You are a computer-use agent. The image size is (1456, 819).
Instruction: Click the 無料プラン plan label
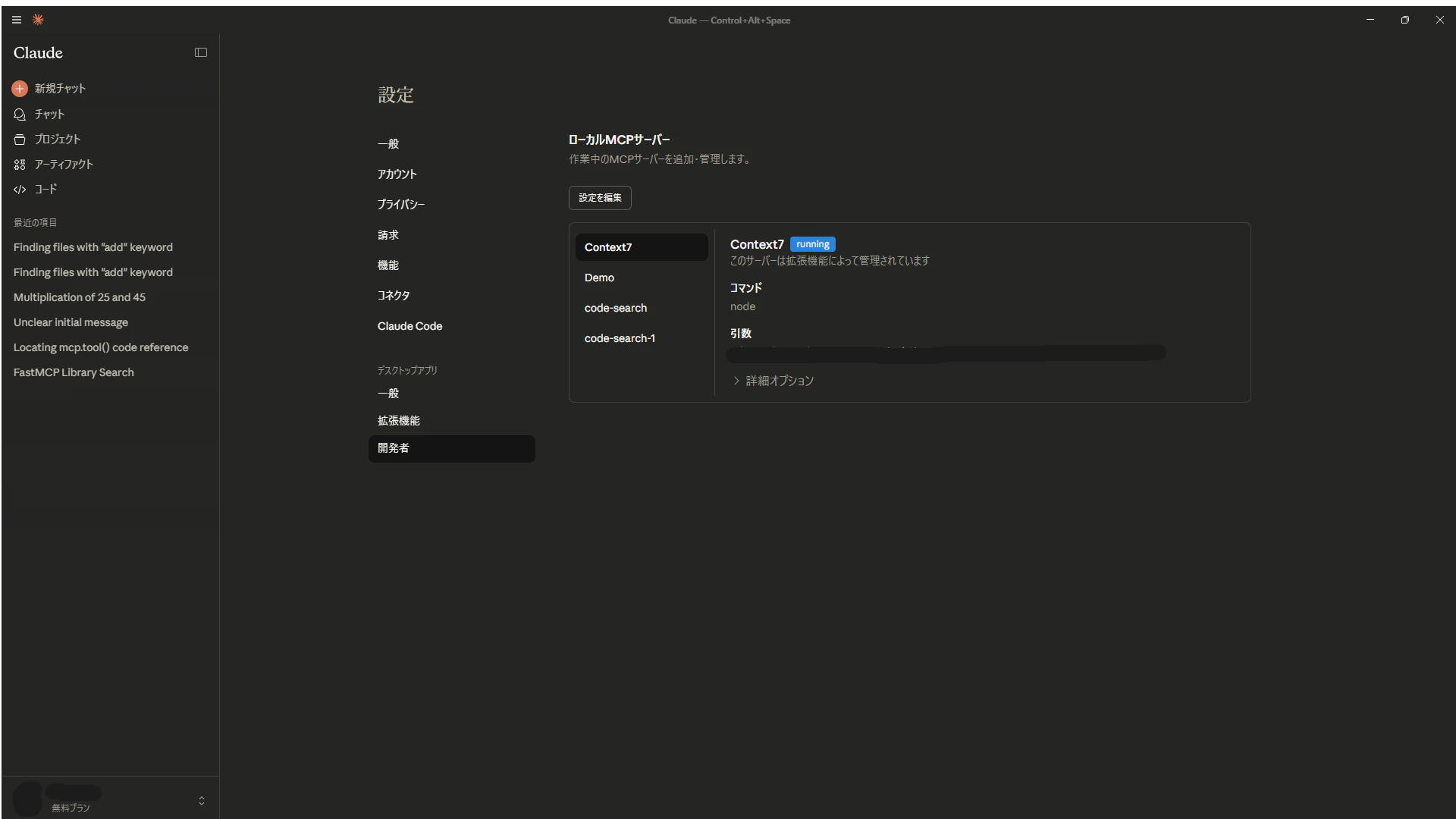pos(71,808)
